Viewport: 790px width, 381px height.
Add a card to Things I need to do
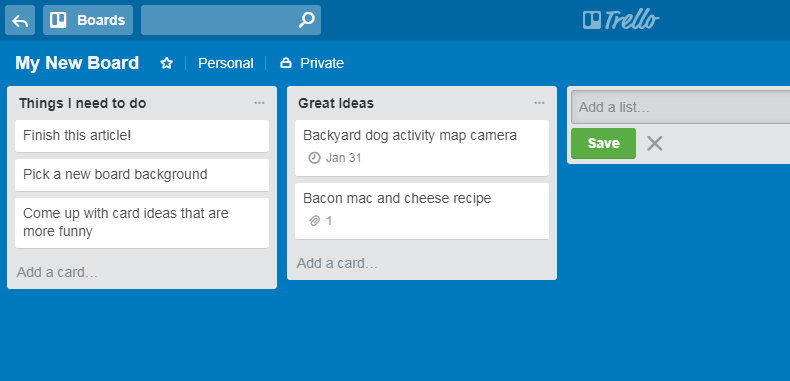click(57, 273)
